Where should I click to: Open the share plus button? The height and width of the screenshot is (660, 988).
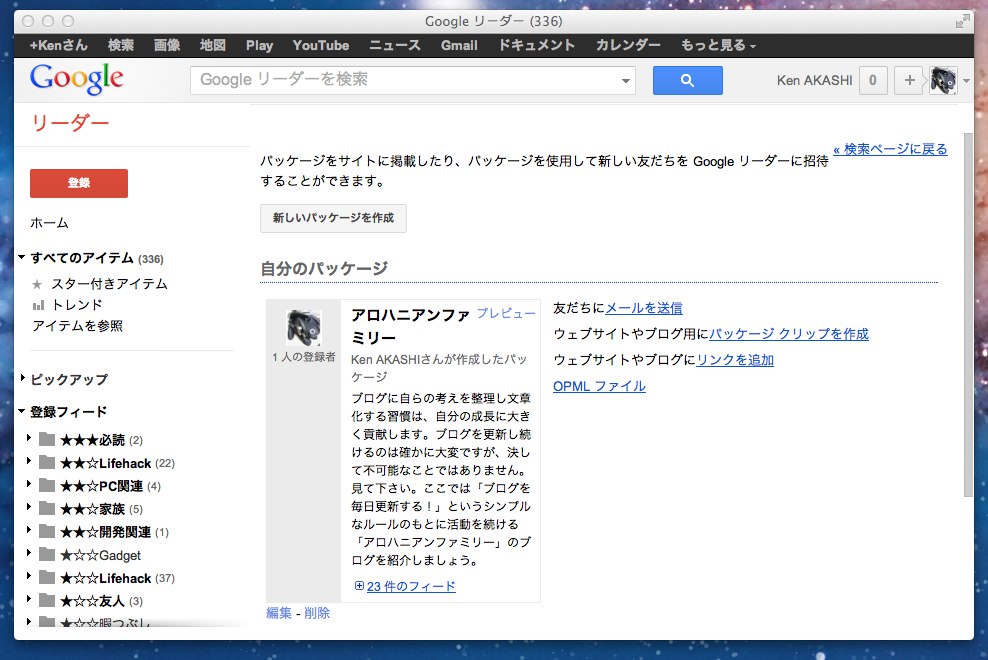(909, 80)
